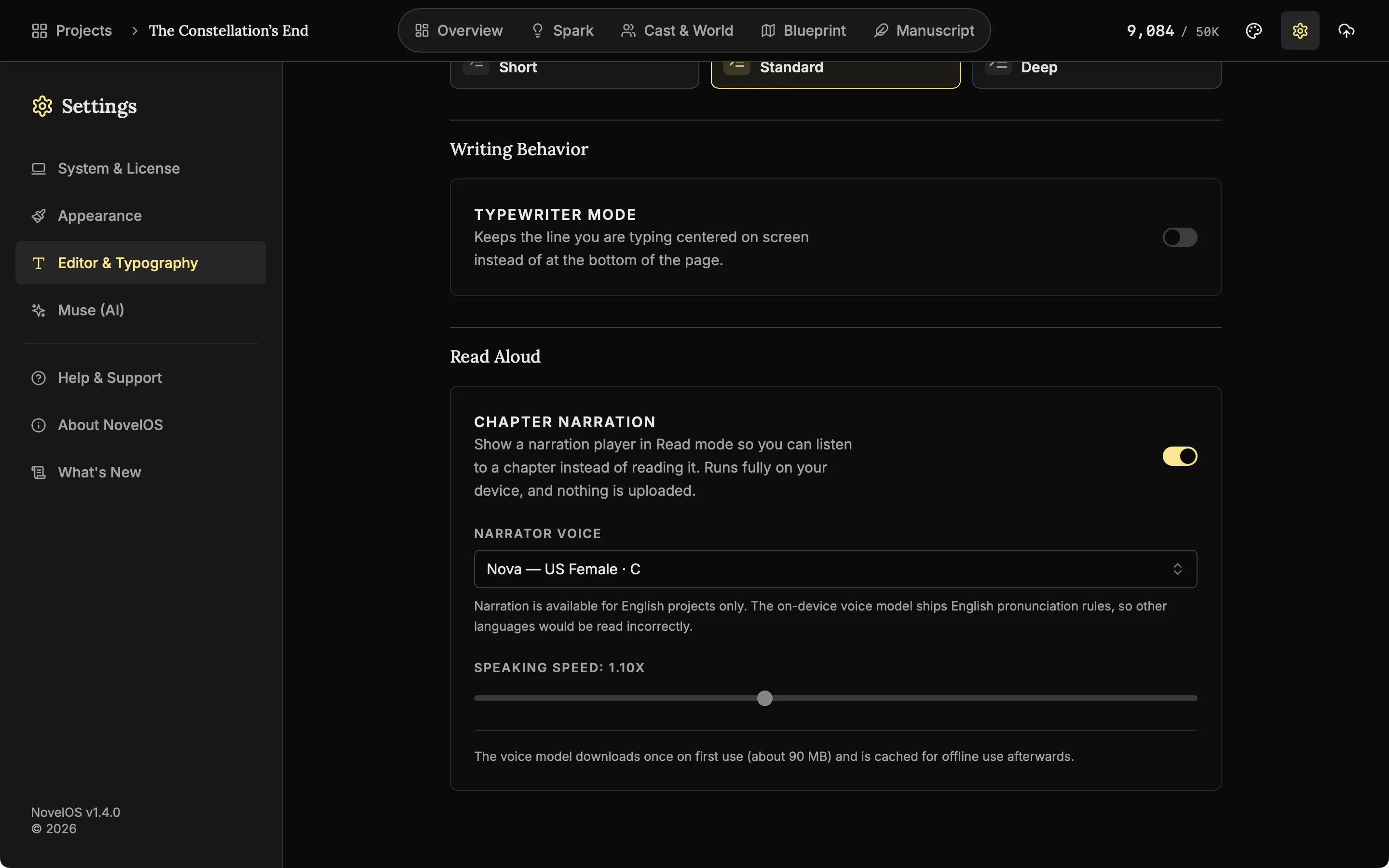Click the About NovelOS info icon
The height and width of the screenshot is (868, 1389).
pyautogui.click(x=39, y=425)
